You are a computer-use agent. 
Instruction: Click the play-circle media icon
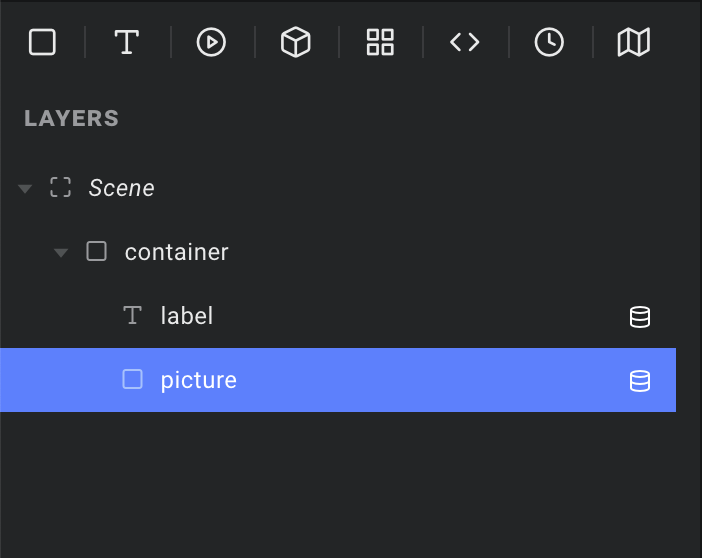click(211, 42)
